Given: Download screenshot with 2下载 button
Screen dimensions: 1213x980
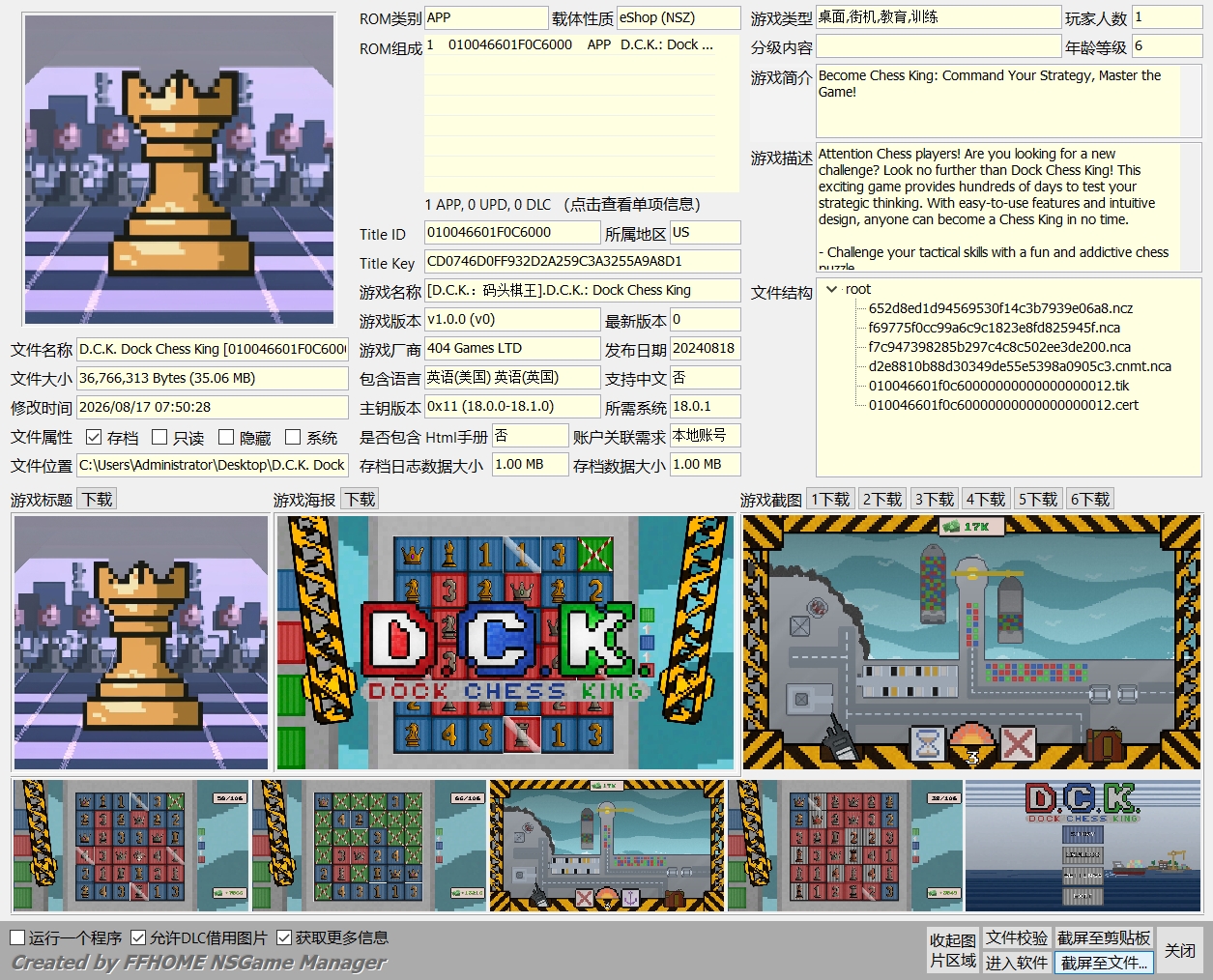Looking at the screenshot, I should click(x=882, y=499).
